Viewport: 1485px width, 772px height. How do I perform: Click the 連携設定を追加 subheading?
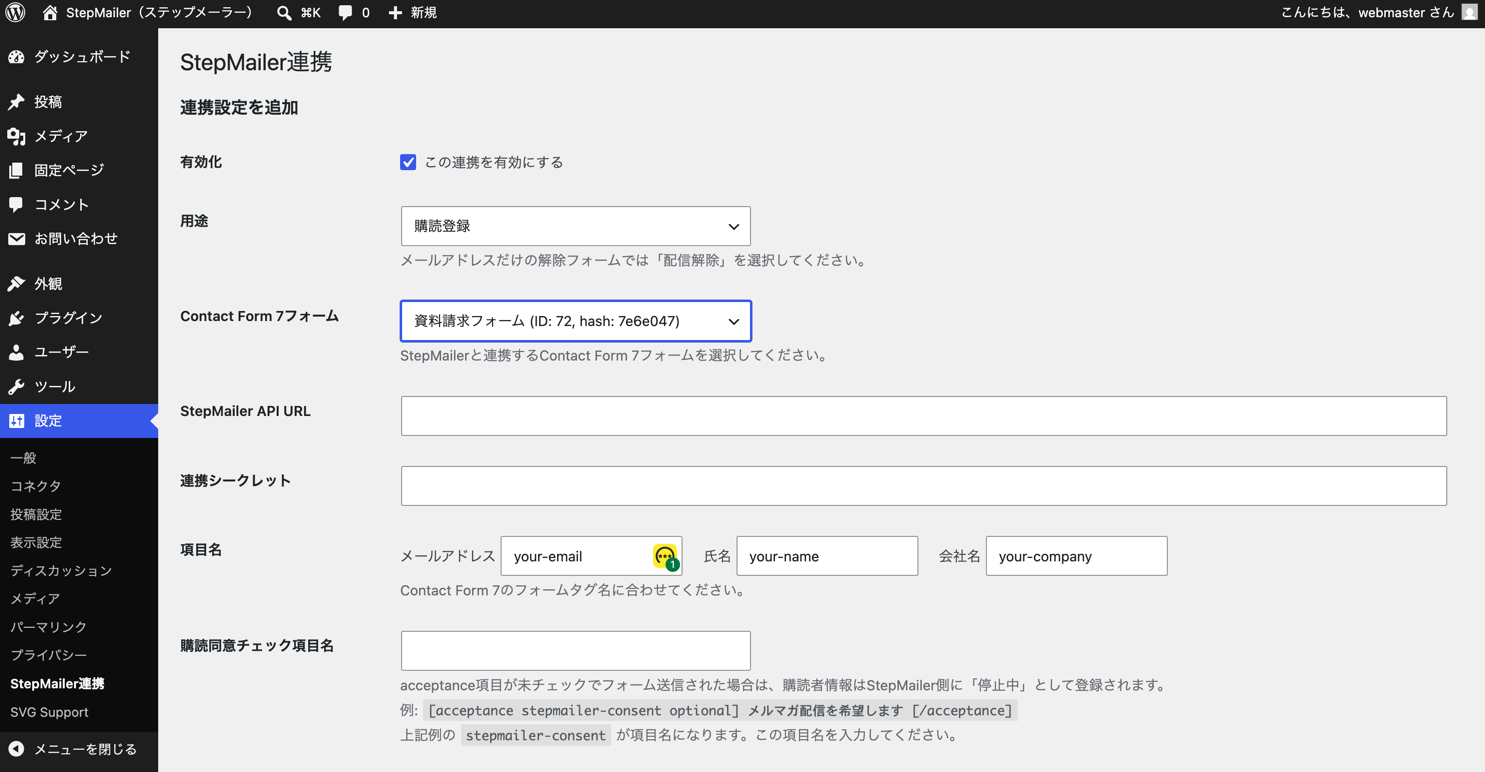239,108
